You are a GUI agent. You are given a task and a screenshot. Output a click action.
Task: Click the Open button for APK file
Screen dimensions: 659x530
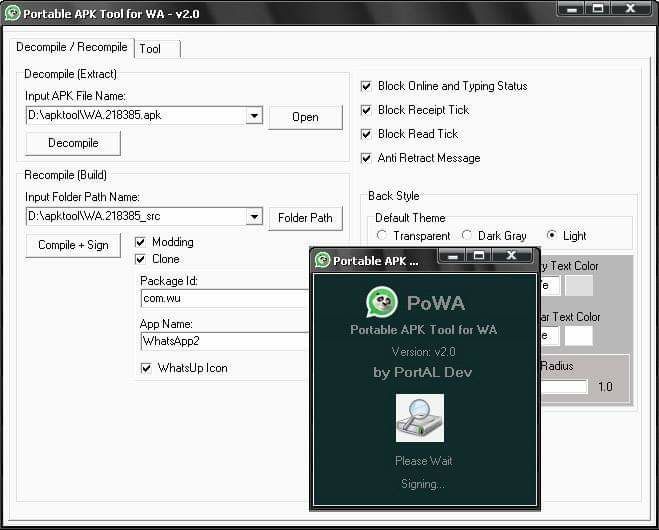point(306,117)
